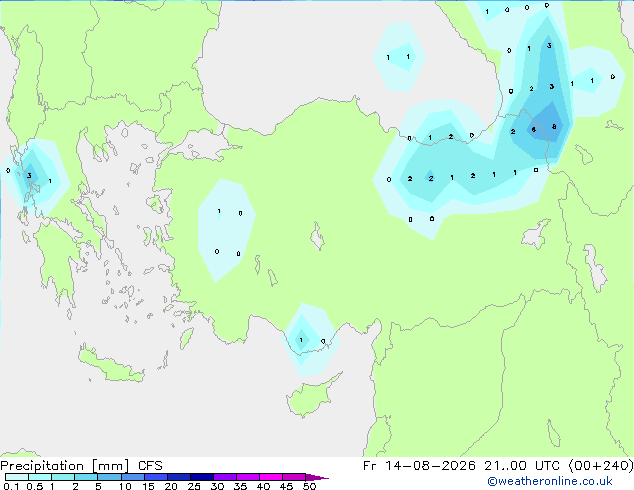This screenshot has height=490, width=634.
Task: Click the 2–5 mm legend swatch
Action: click(x=86, y=477)
